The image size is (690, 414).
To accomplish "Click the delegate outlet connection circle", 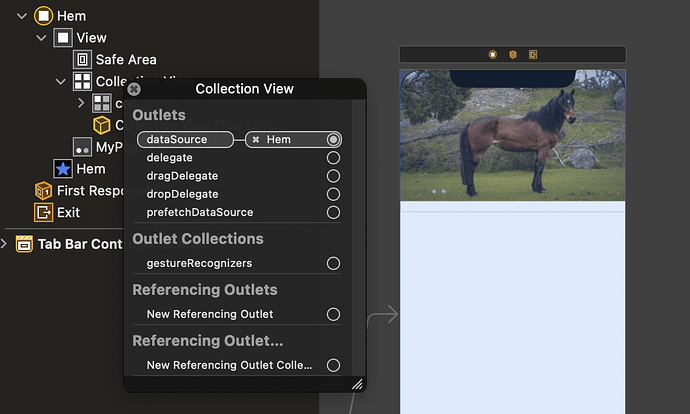I will pyautogui.click(x=333, y=158).
